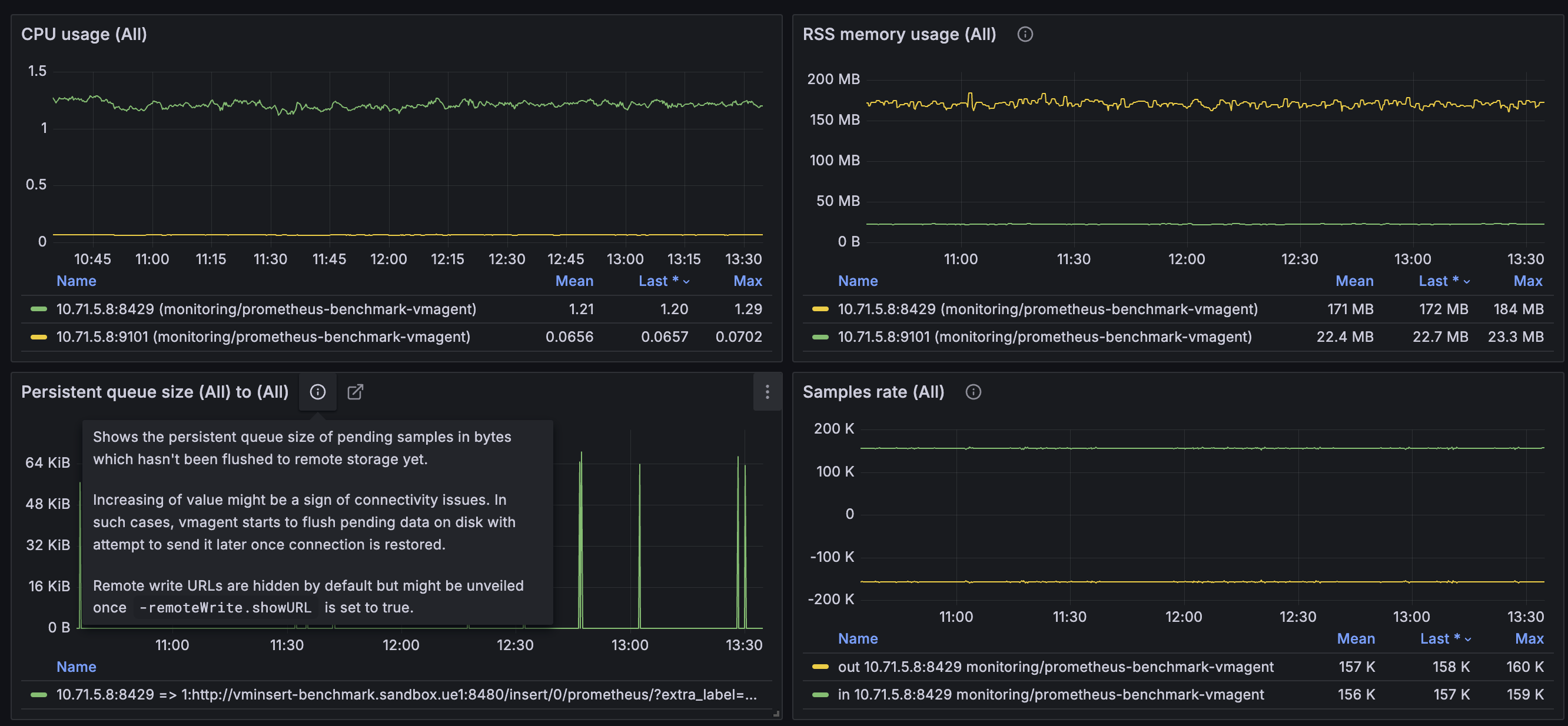Sort RSS memory legend by Max
Image resolution: width=1568 pixels, height=726 pixels.
click(1528, 281)
